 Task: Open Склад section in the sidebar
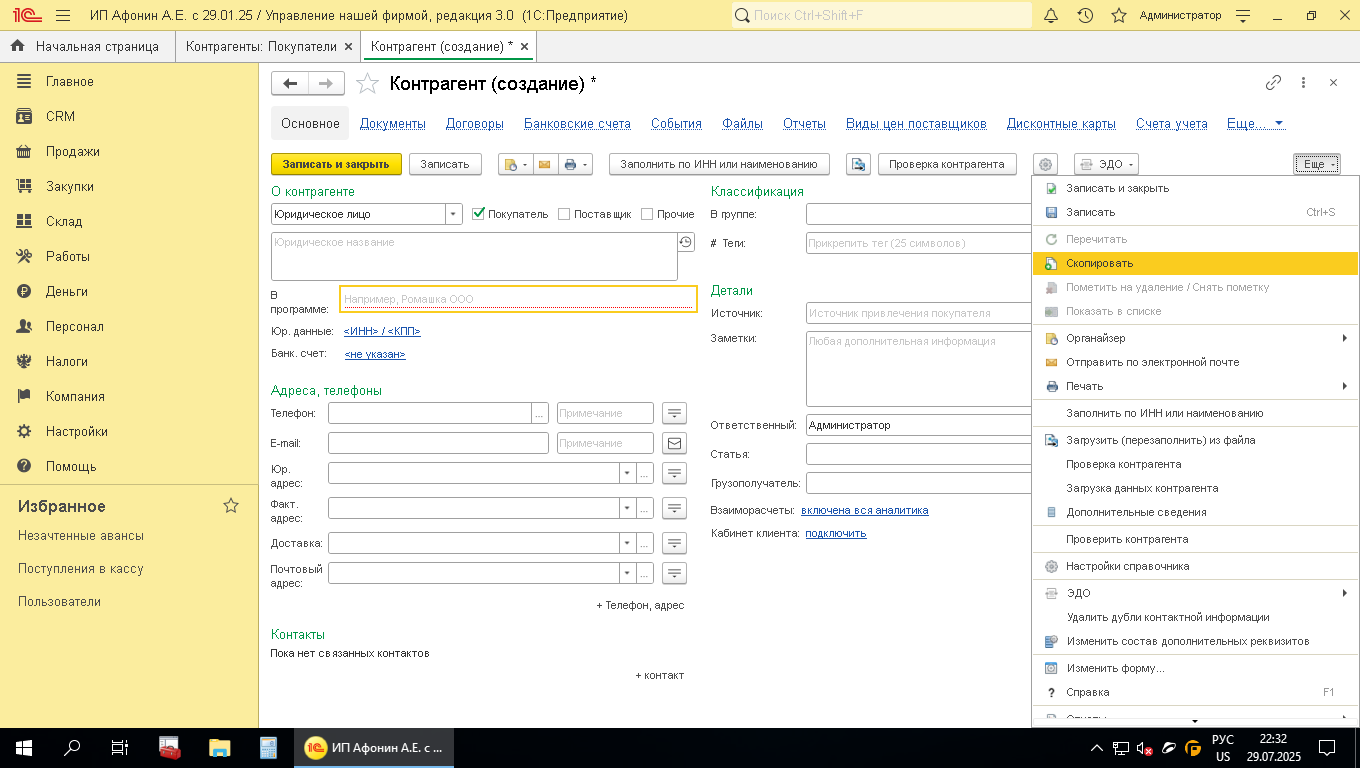coord(64,221)
